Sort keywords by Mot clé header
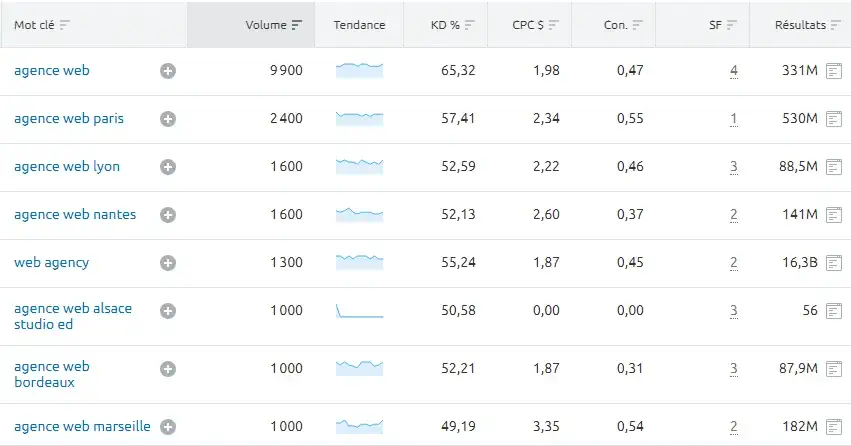This screenshot has width=851, height=446. (42, 25)
